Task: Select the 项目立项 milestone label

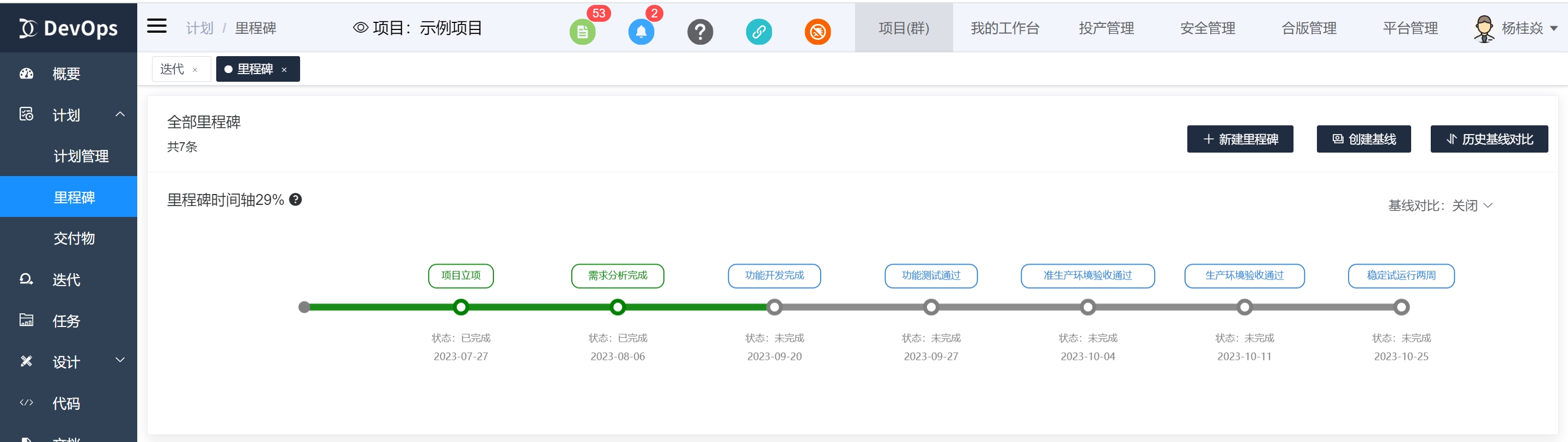Action: point(461,276)
